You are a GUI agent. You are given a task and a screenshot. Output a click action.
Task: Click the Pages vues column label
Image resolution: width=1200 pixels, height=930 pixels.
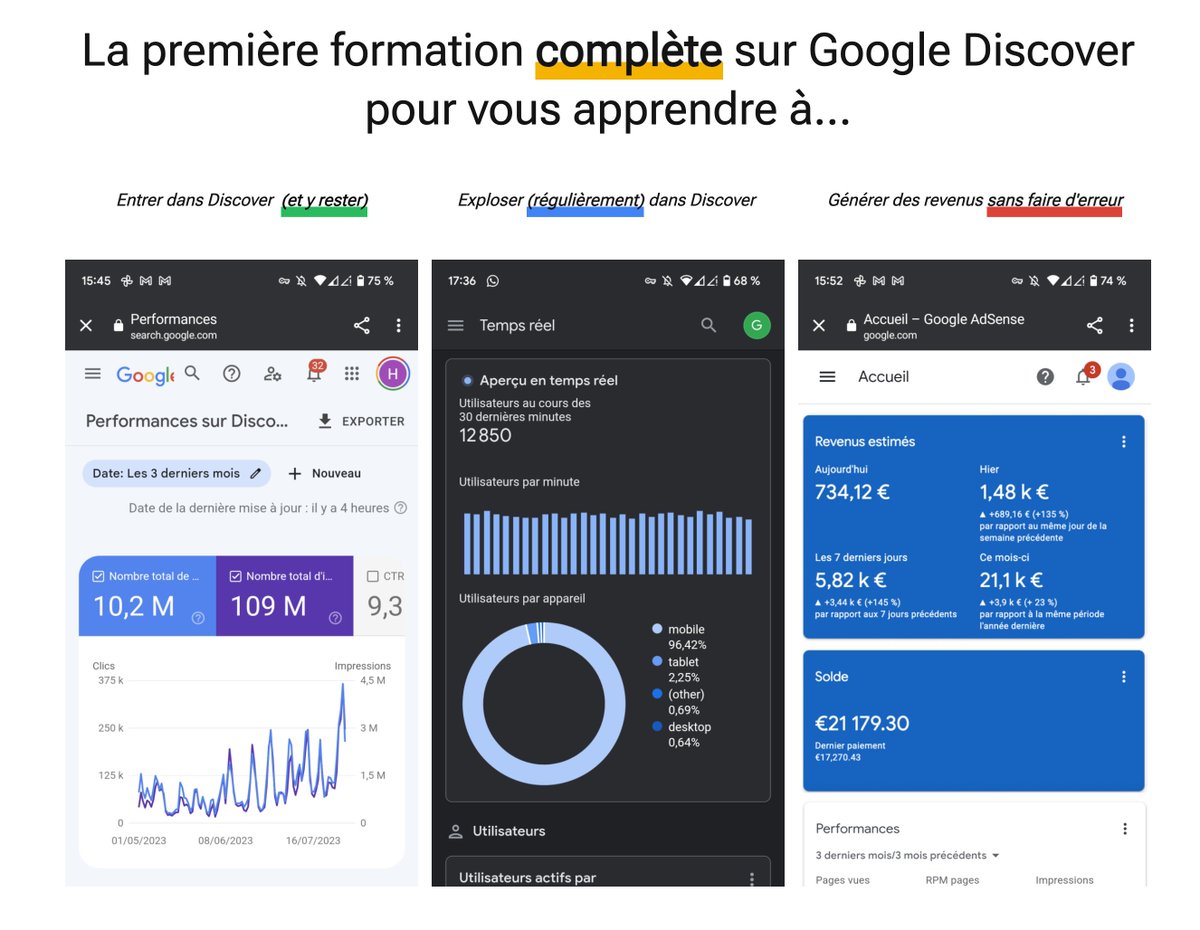(843, 880)
